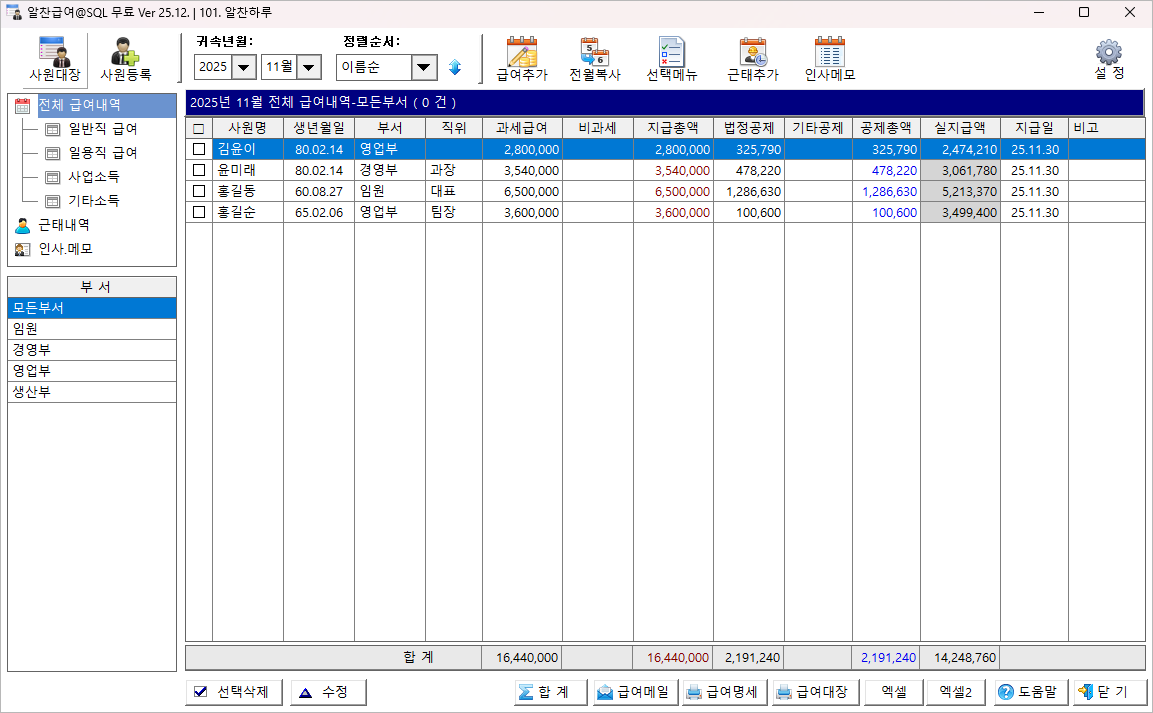The image size is (1153, 713).
Task: Click the 생년월일 column header
Action: pyautogui.click(x=319, y=128)
